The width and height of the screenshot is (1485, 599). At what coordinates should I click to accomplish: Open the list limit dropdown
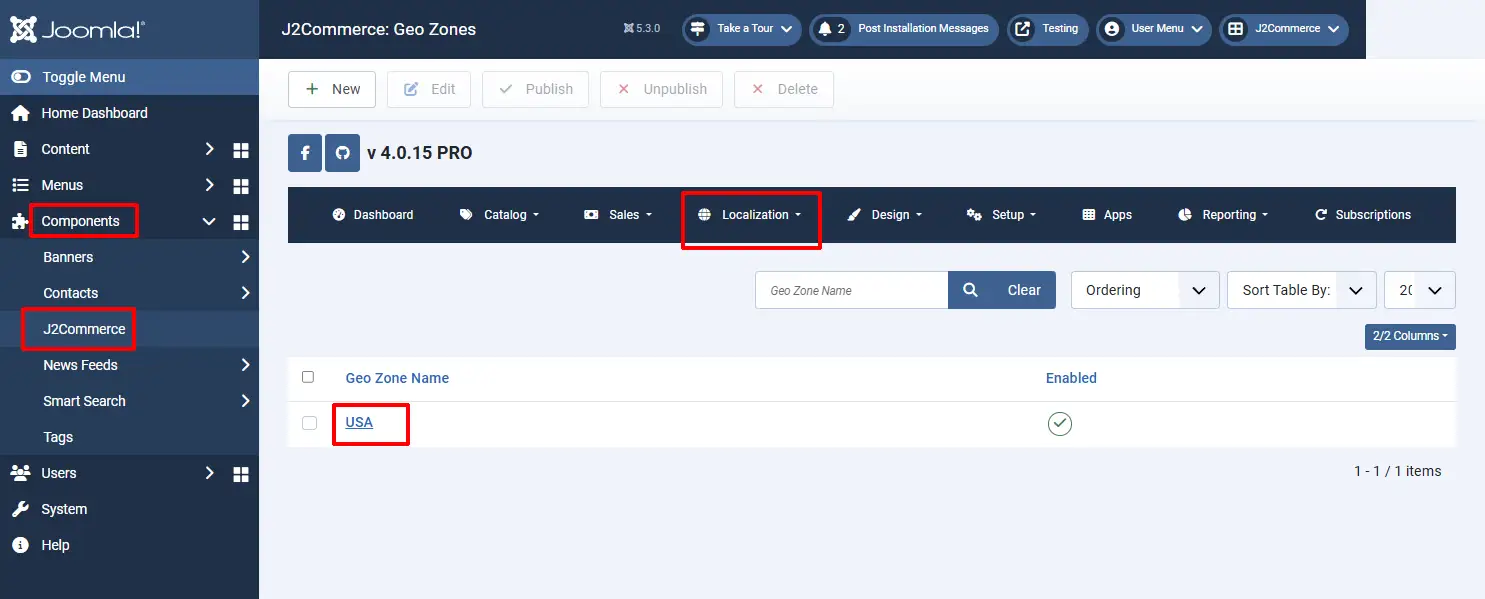click(1419, 290)
